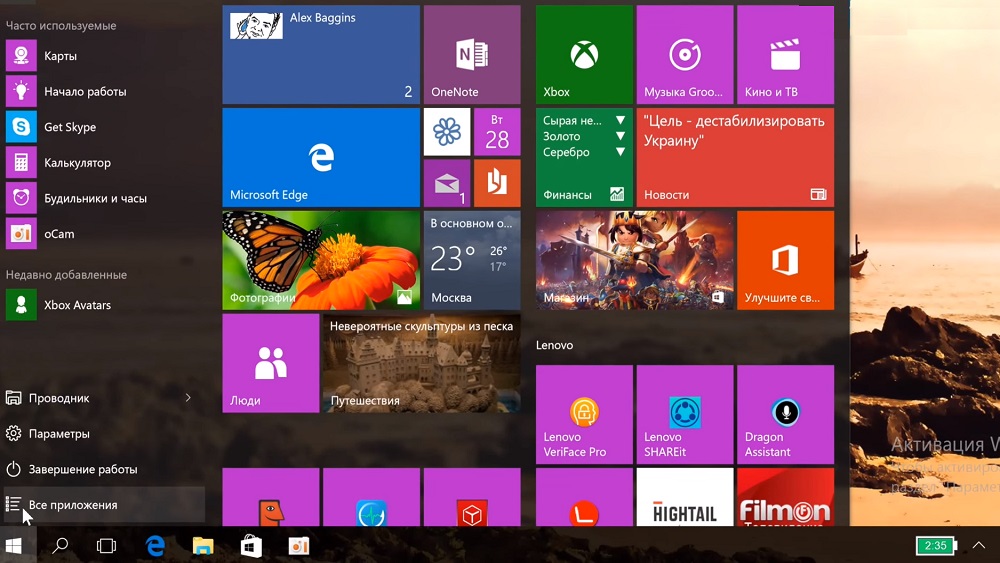The height and width of the screenshot is (563, 1000).
Task: Show hidden system tray icons
Action: point(979,545)
